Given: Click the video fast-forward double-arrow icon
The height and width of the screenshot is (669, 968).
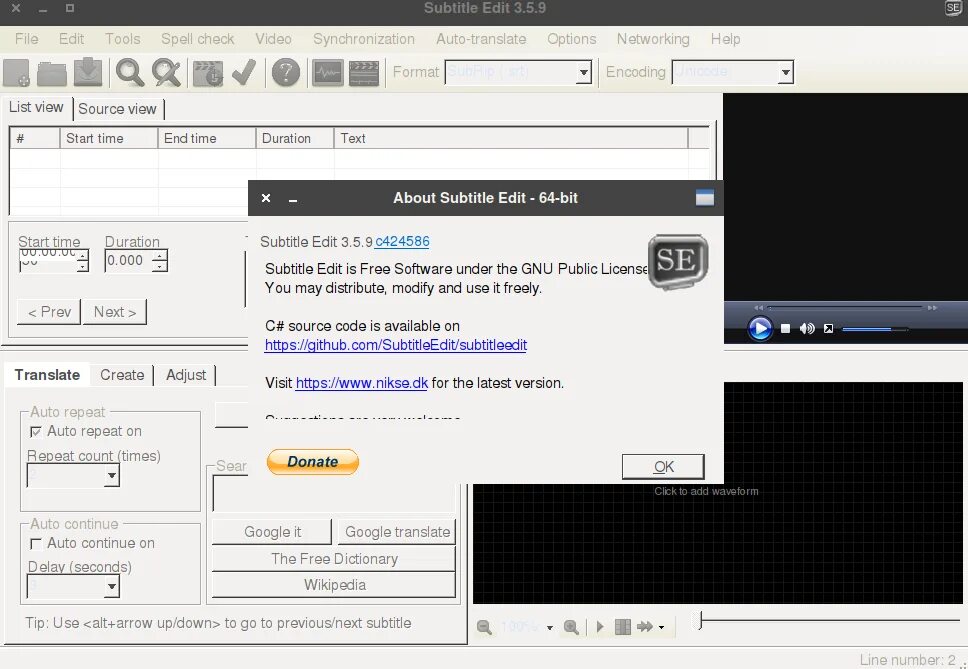Looking at the screenshot, I should pos(932,307).
